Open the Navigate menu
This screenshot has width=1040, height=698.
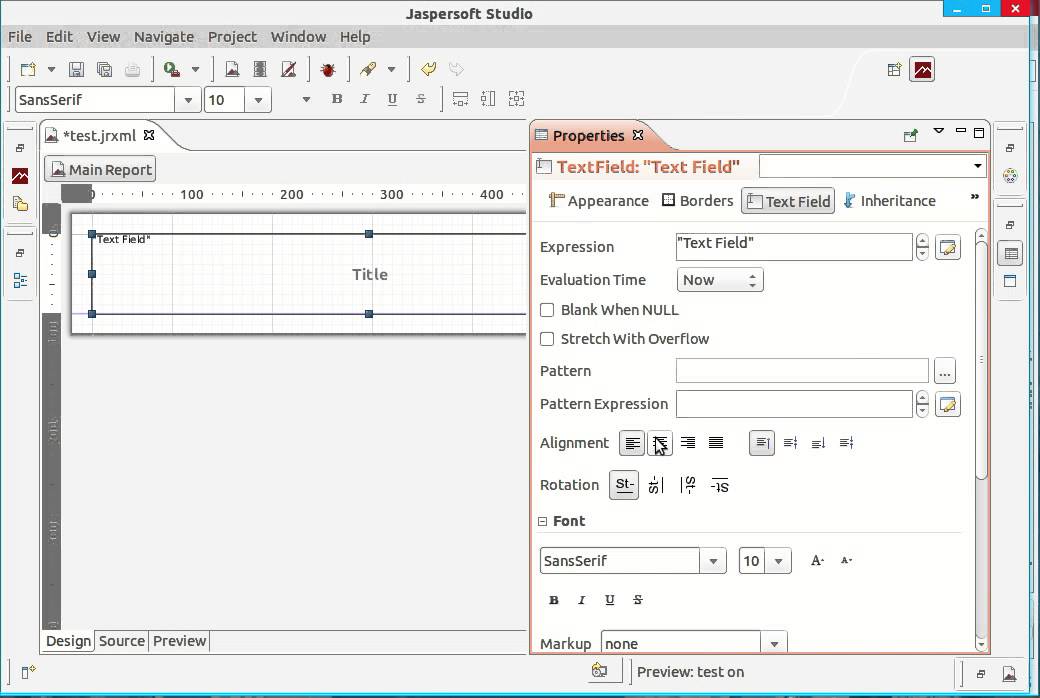[x=164, y=36]
